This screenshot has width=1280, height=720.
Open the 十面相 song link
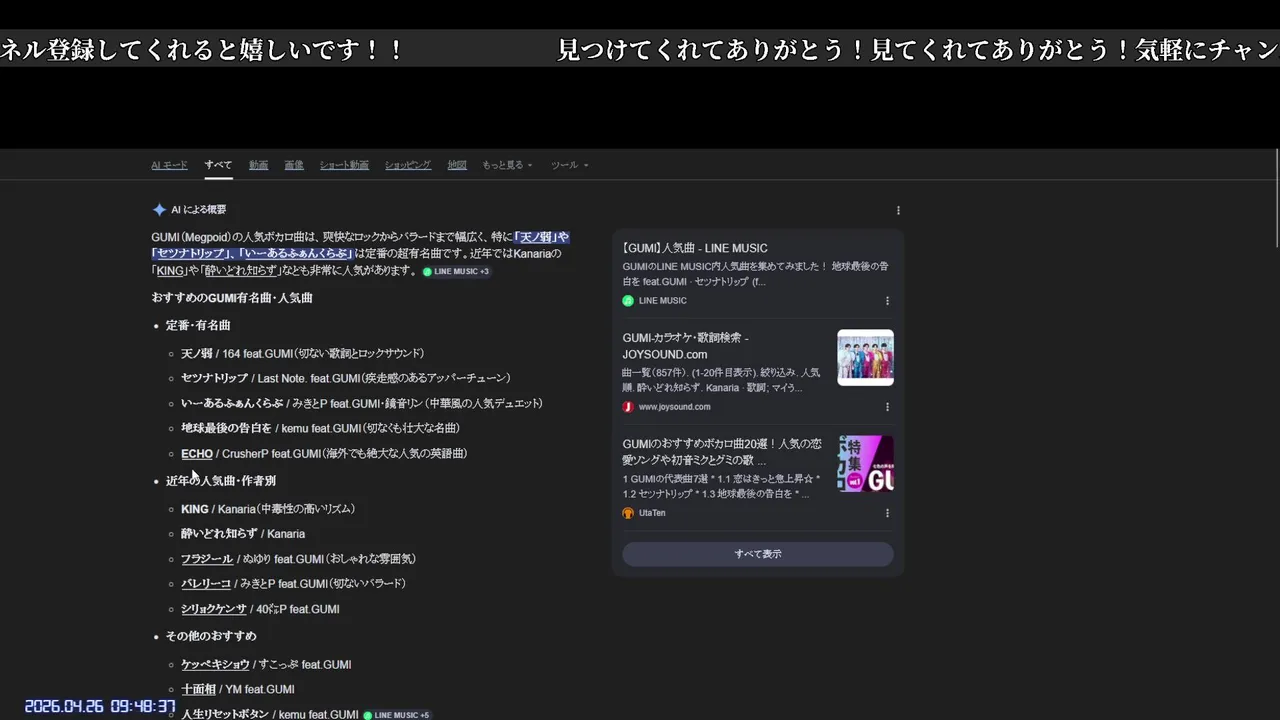click(198, 689)
